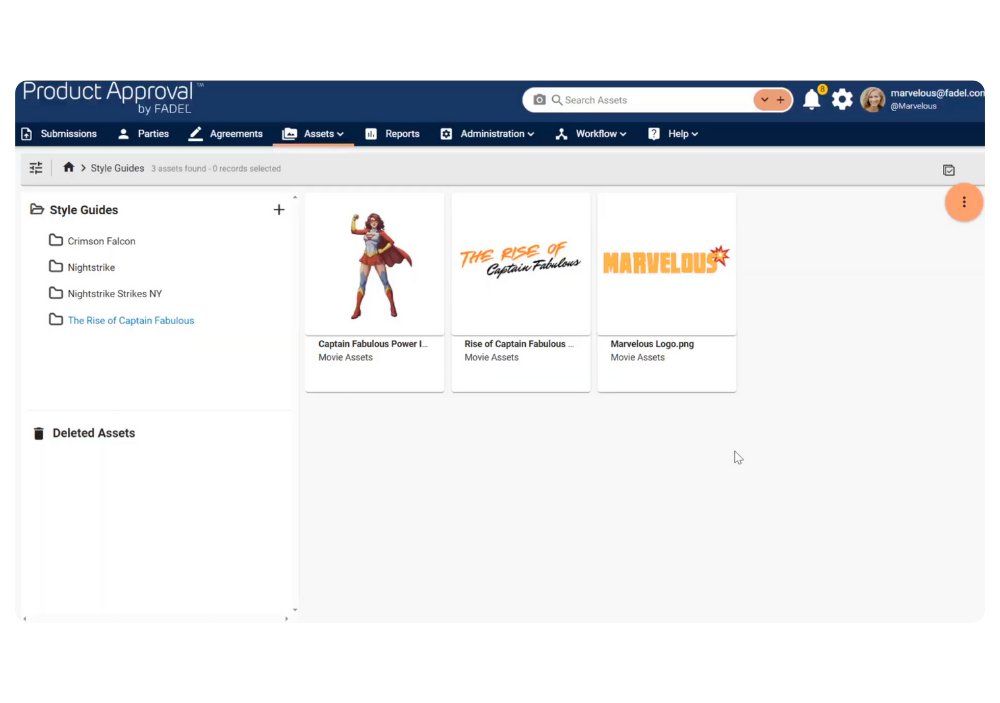Go to home via breadcrumb icon
1000x703 pixels.
69,167
